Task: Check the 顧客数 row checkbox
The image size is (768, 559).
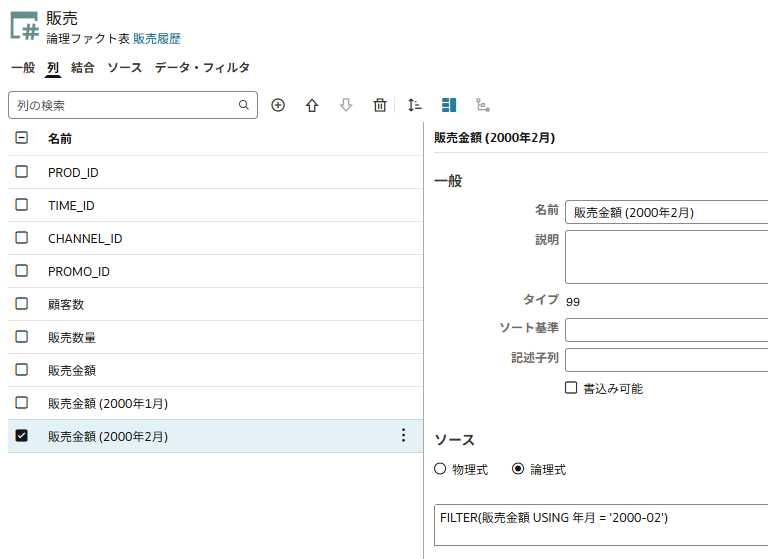Action: click(22, 303)
